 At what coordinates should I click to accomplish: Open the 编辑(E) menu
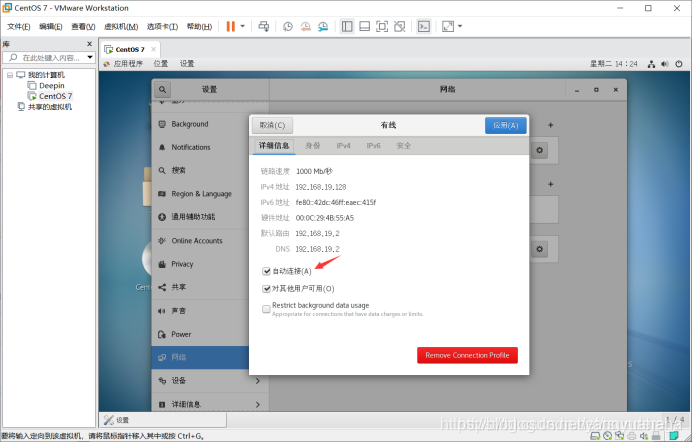(x=51, y=27)
